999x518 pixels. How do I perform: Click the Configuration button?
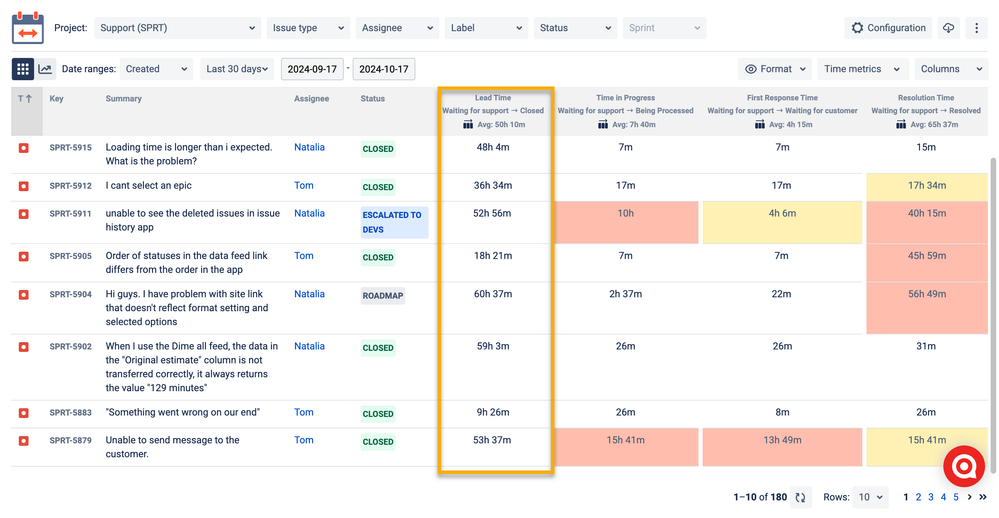(x=887, y=28)
